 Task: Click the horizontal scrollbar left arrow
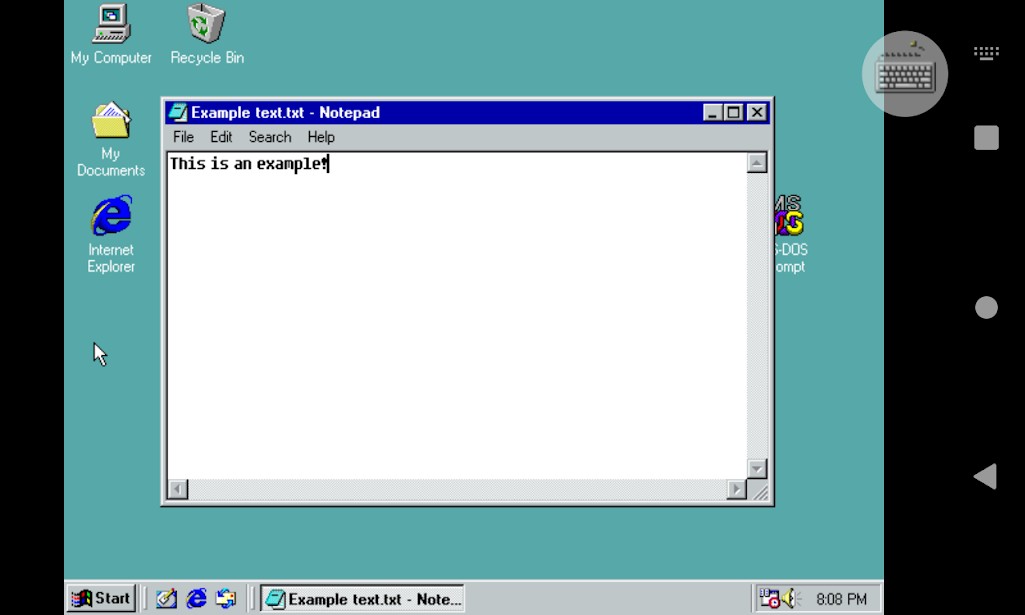pos(178,489)
